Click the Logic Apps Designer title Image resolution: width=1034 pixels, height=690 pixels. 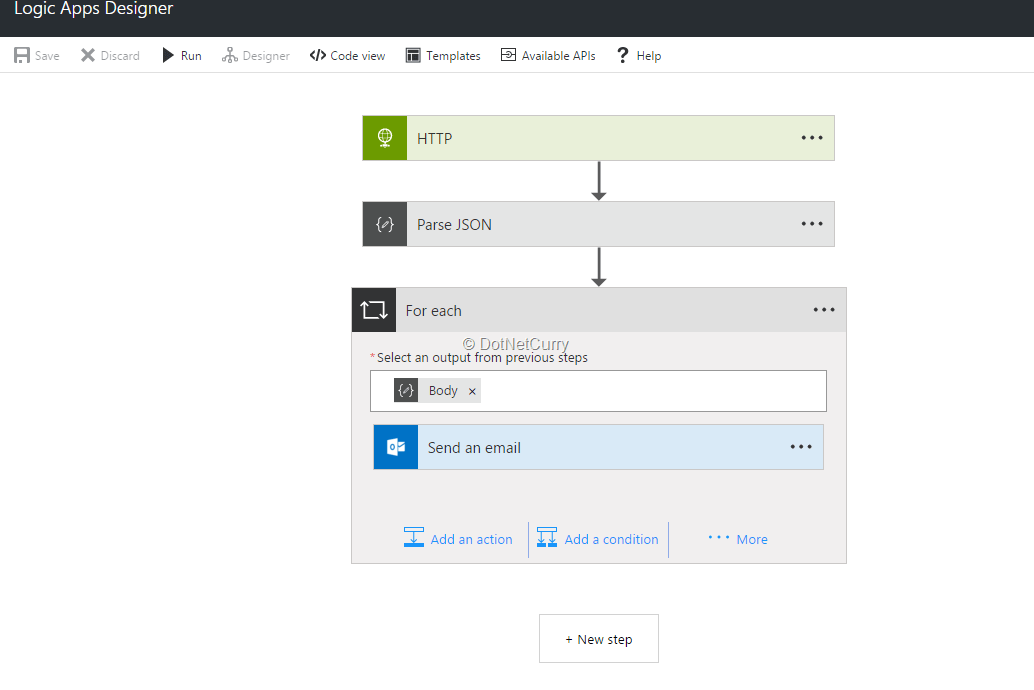[x=94, y=9]
